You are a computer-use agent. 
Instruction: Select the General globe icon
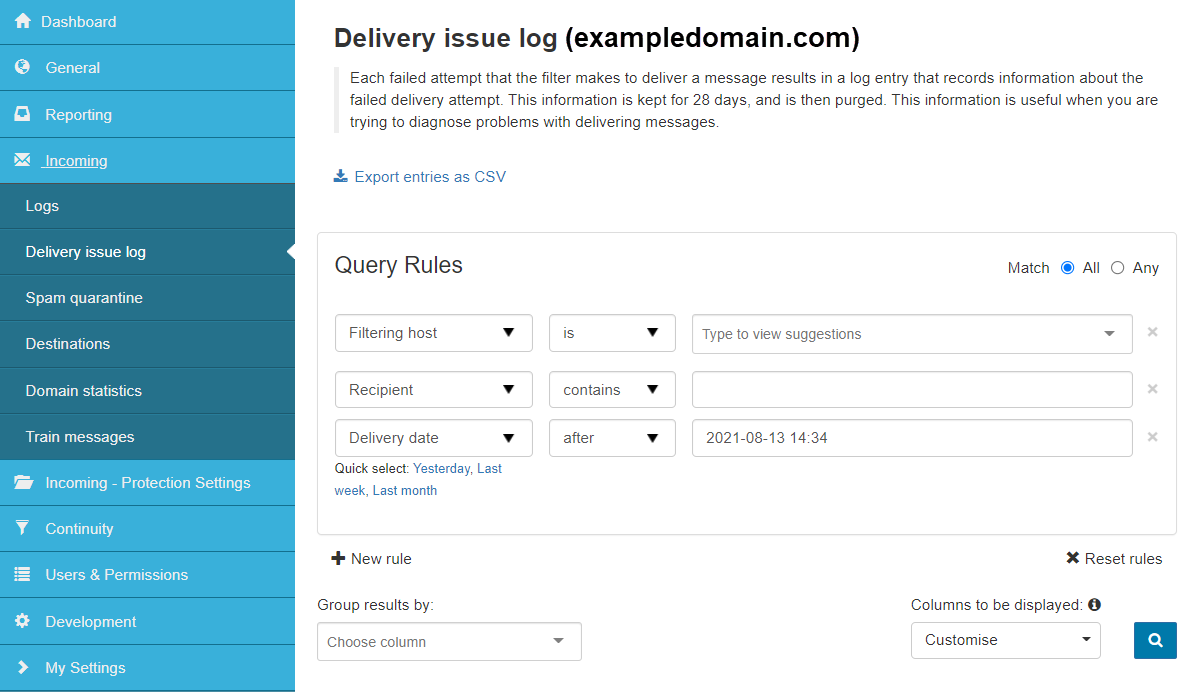pos(22,67)
